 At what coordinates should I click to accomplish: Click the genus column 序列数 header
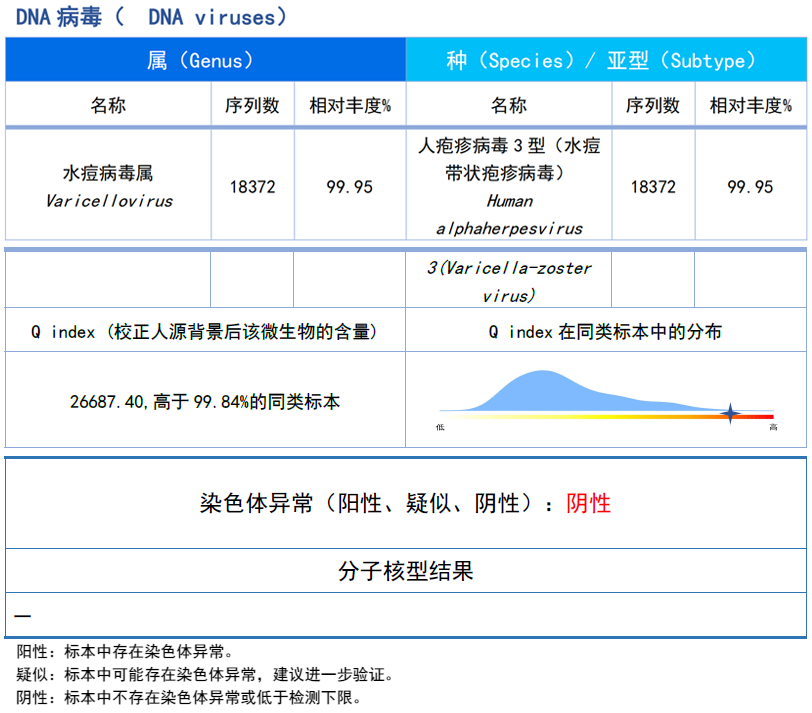(252, 105)
